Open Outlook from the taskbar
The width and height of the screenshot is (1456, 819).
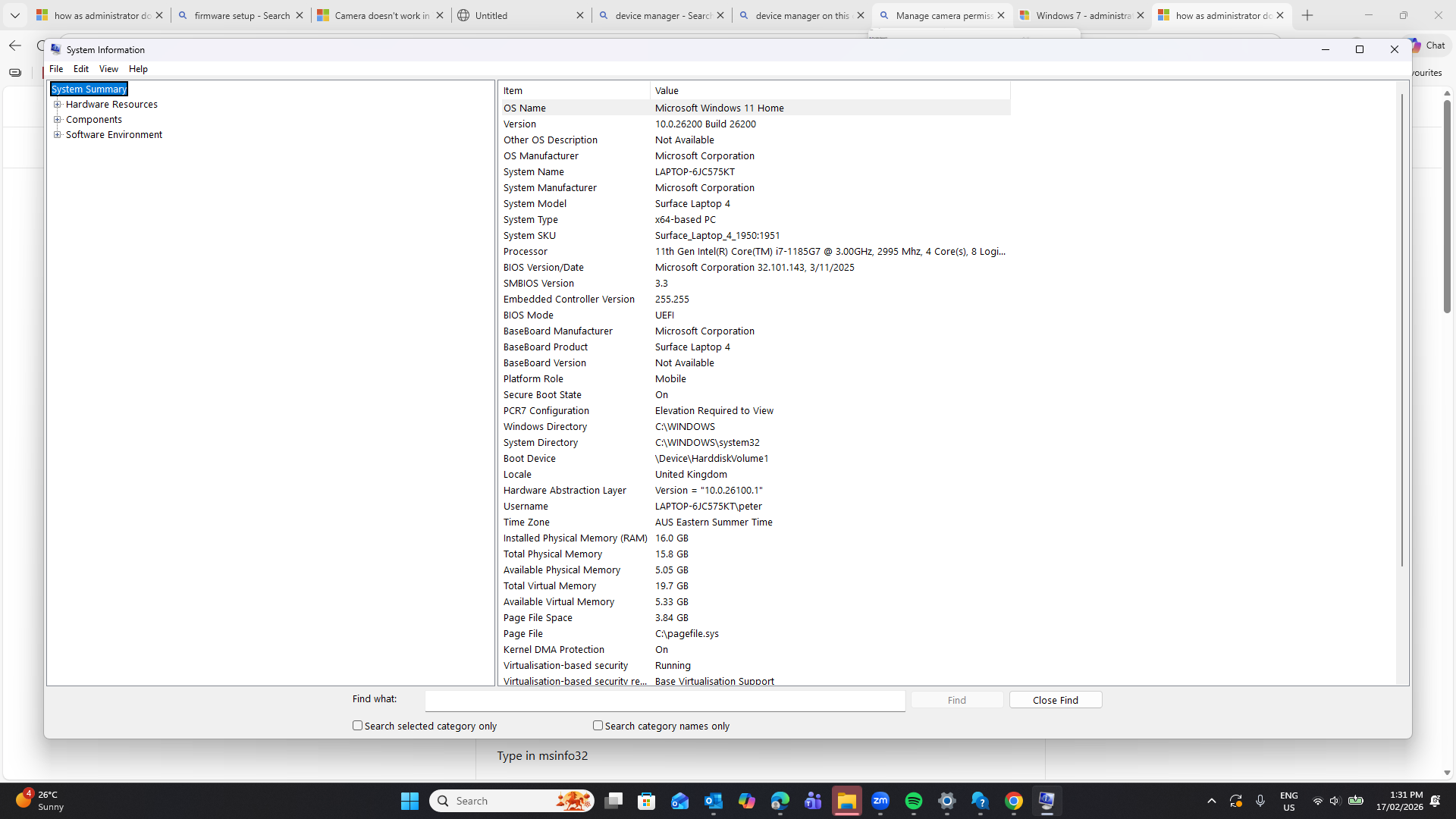(x=714, y=801)
